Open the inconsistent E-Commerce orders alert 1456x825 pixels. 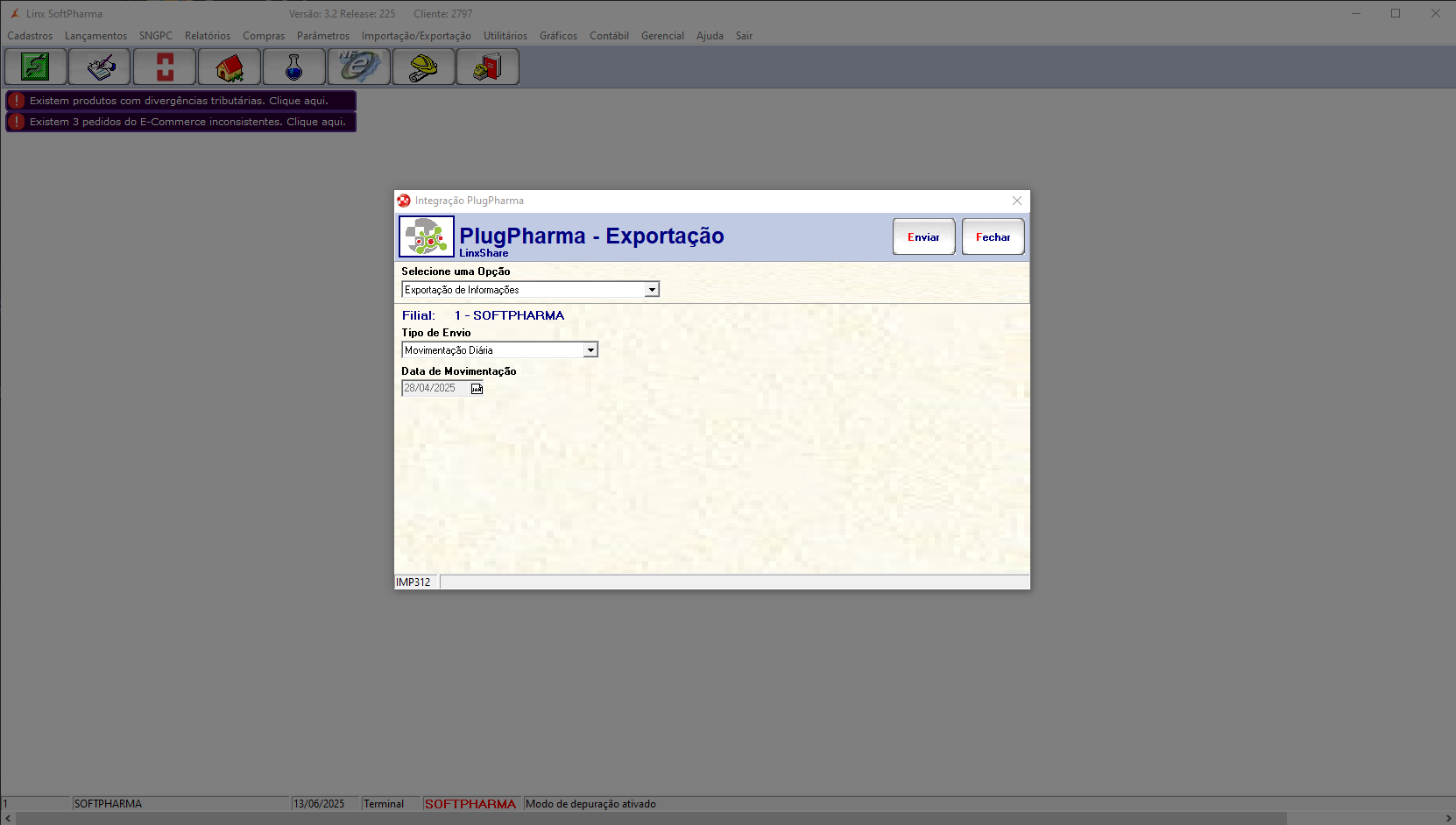click(x=180, y=122)
